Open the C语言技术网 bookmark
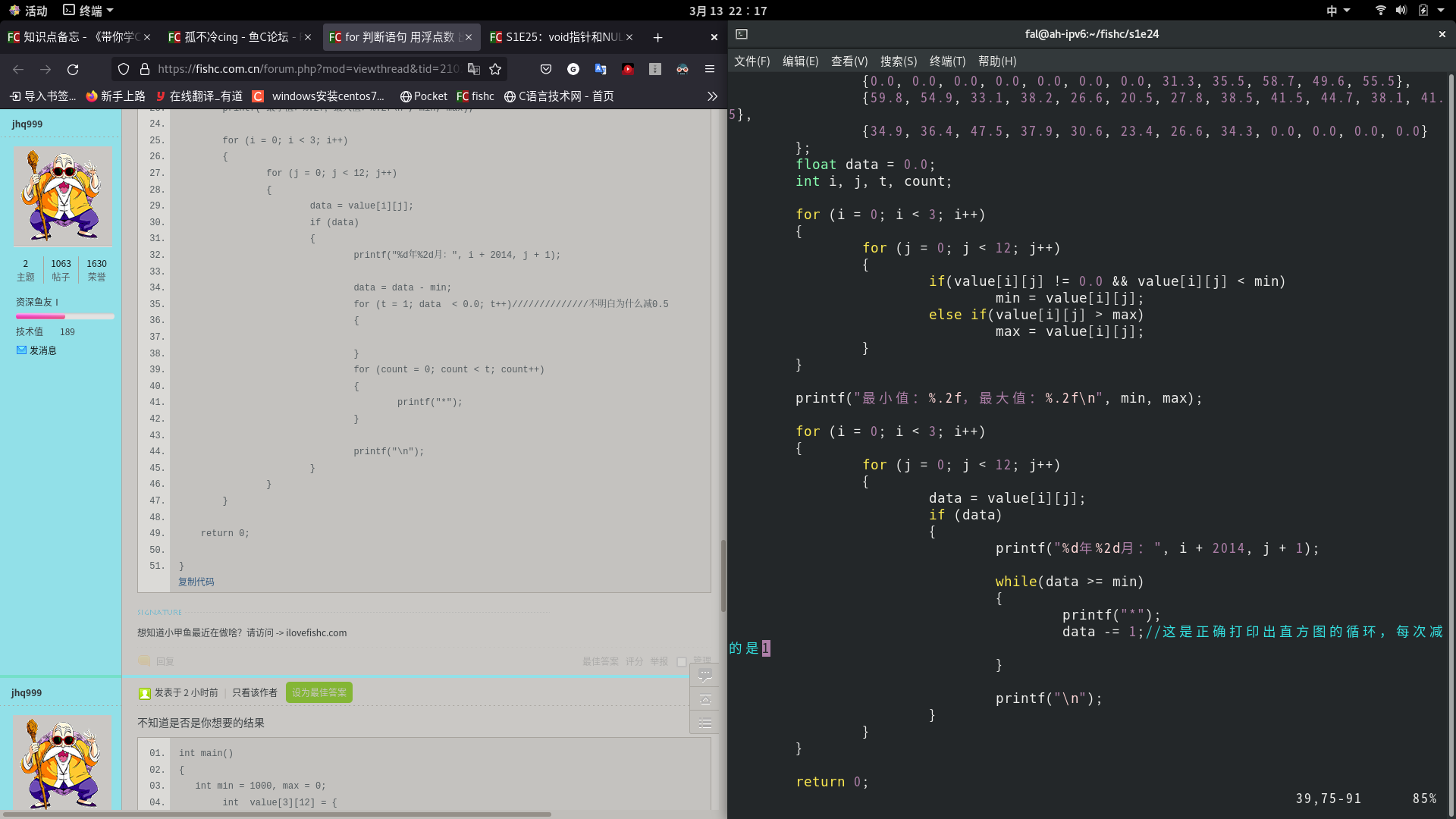1456x819 pixels. 559,96
